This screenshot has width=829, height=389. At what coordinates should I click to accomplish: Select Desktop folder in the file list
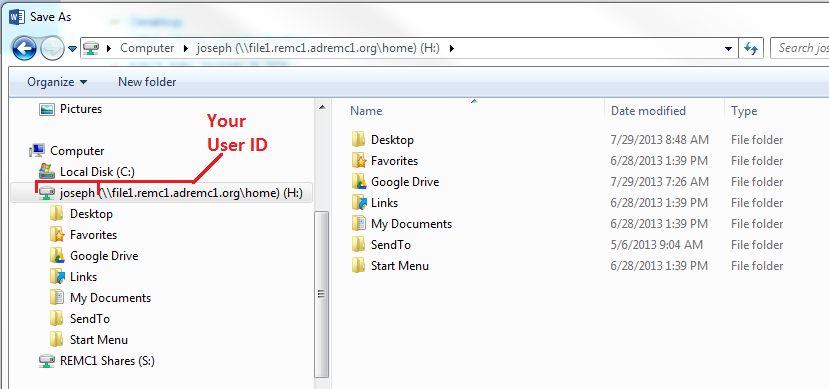(x=392, y=140)
